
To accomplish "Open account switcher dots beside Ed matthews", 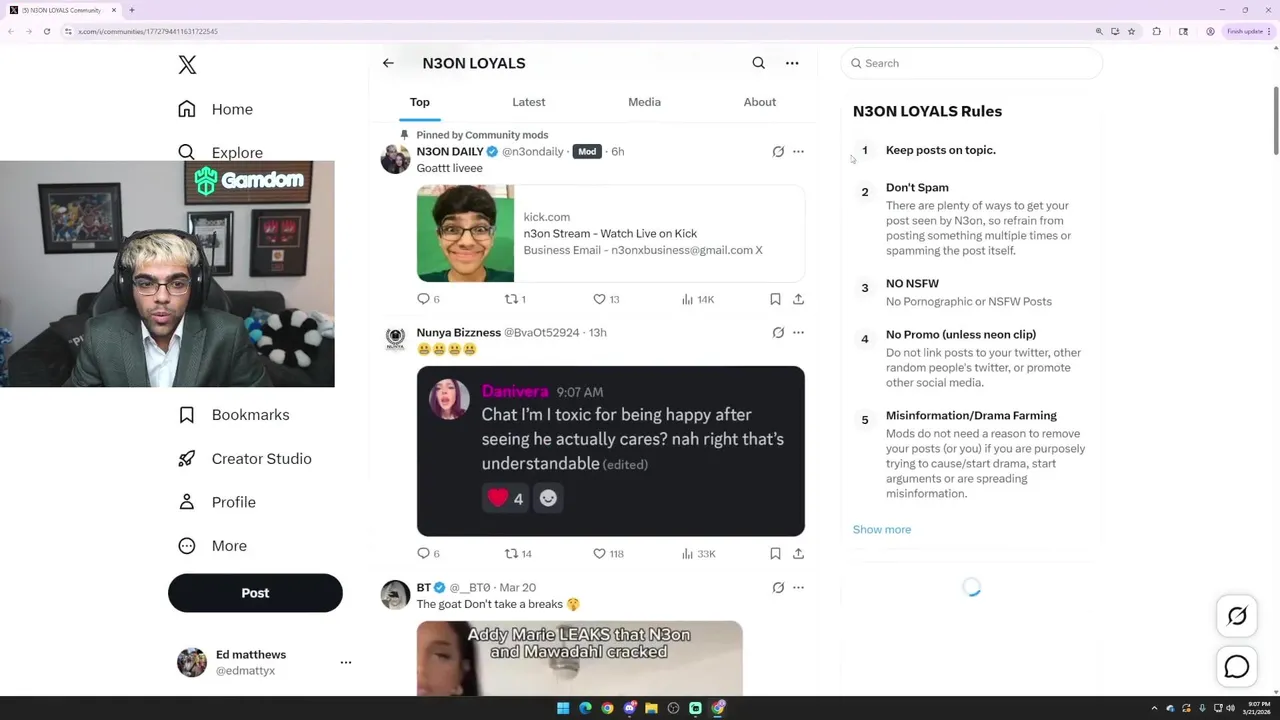I will (346, 662).
